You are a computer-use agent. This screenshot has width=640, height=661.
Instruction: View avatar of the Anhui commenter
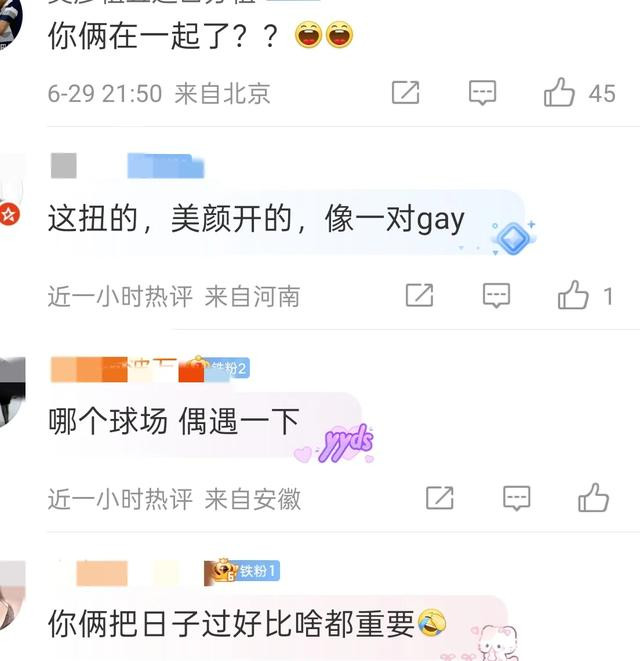[12, 391]
